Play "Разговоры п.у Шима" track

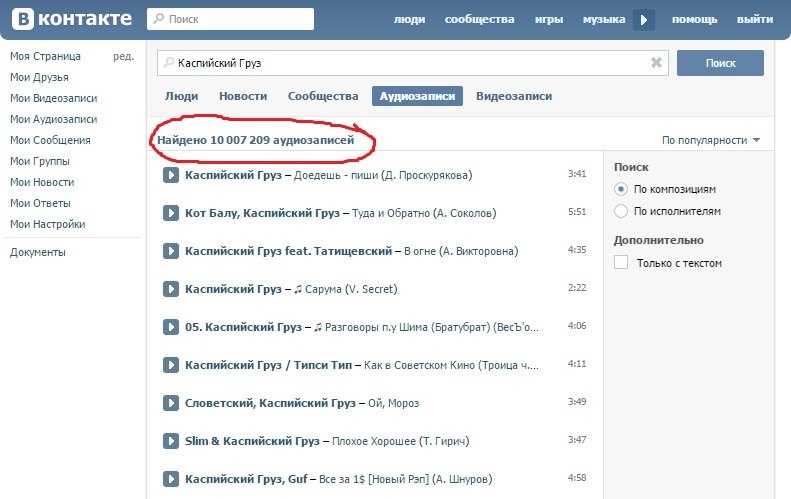pyautogui.click(x=171, y=327)
